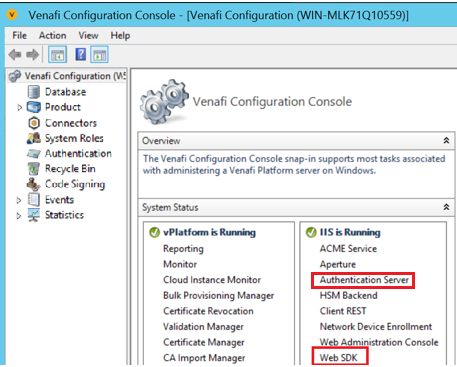Click the Venafi Configuration root node icon
Screen dimensions: 457x367
pyautogui.click(x=15, y=76)
